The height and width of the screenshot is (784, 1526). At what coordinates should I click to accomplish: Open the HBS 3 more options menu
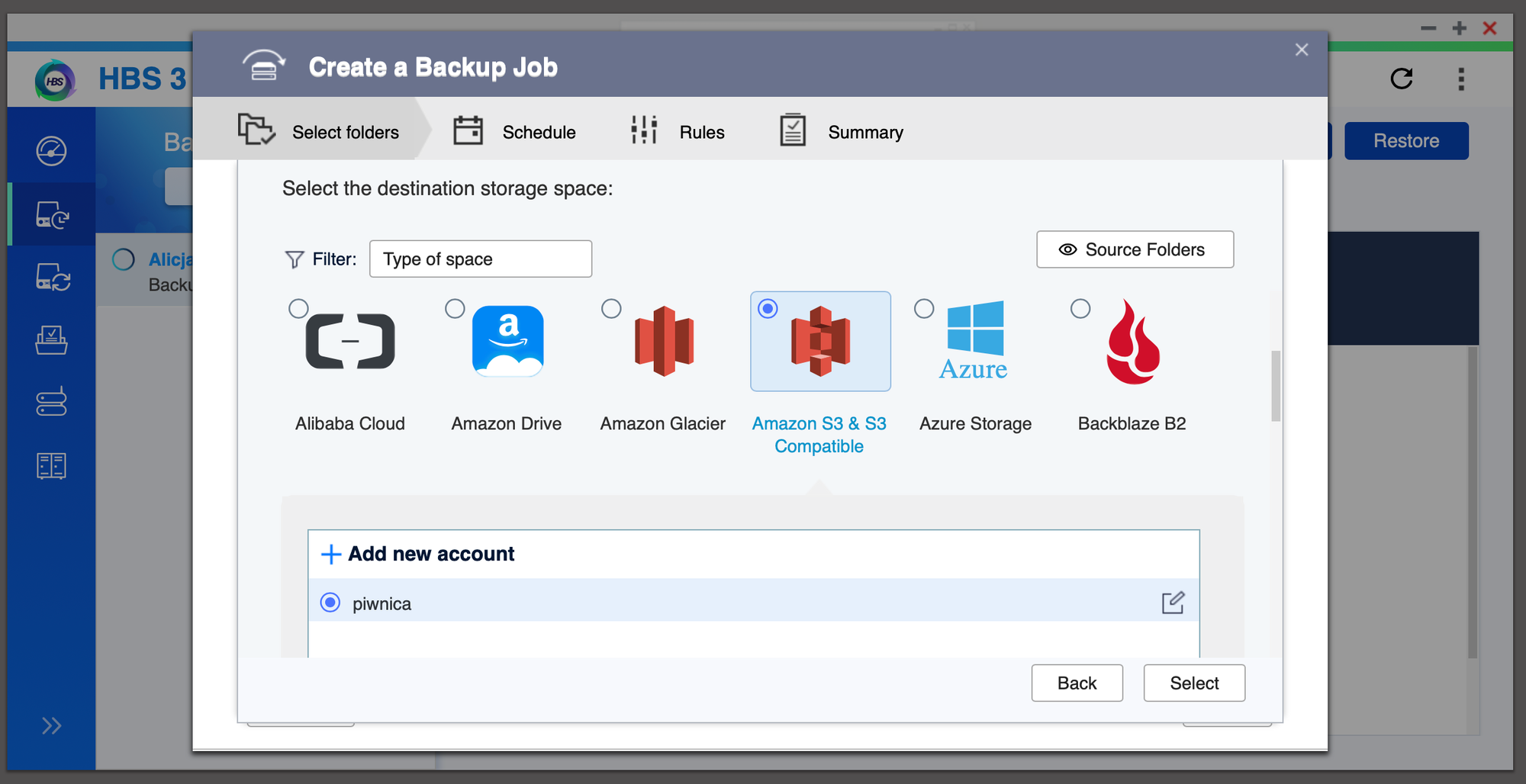(1461, 79)
